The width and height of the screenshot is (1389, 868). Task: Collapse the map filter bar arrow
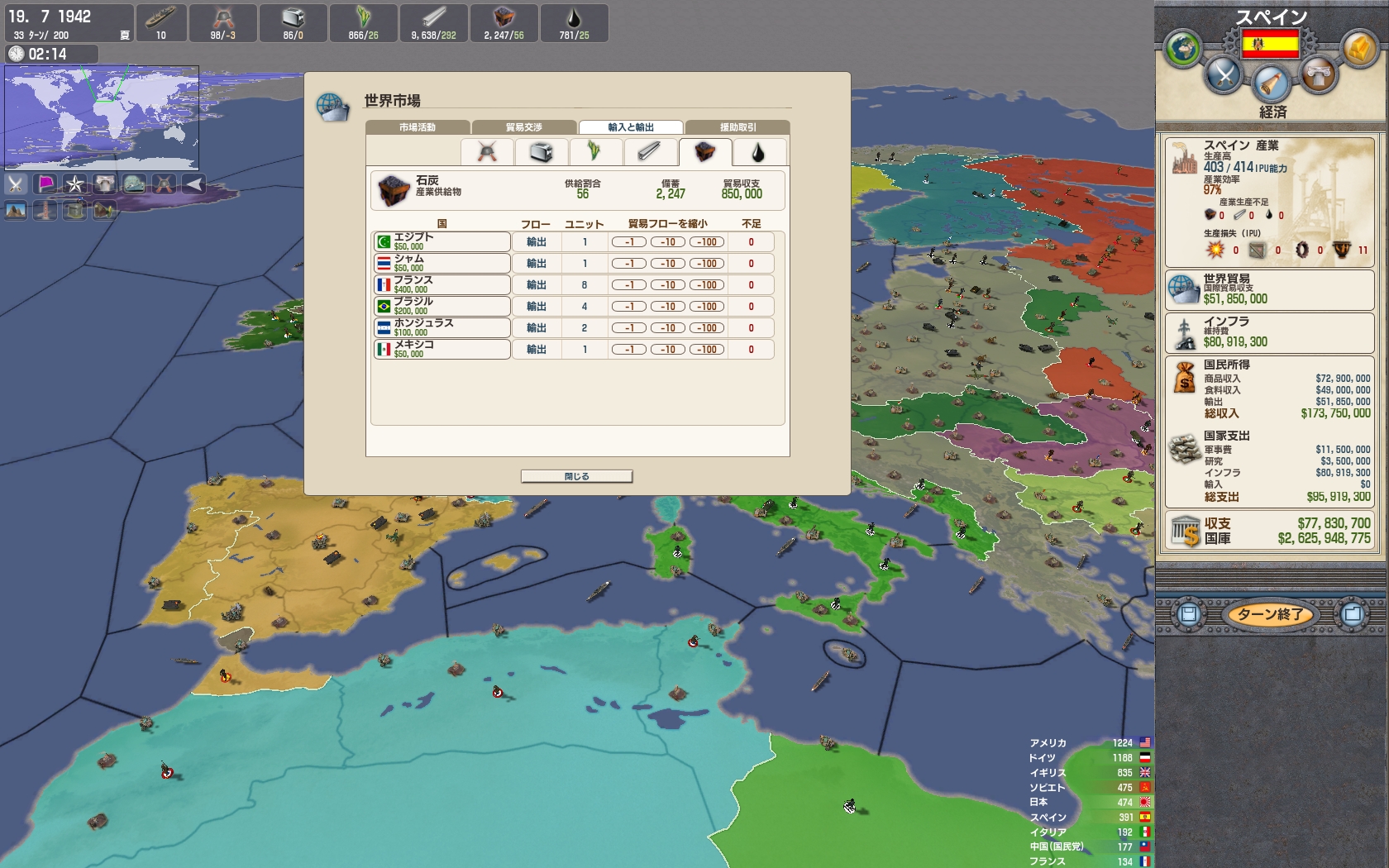[193, 184]
